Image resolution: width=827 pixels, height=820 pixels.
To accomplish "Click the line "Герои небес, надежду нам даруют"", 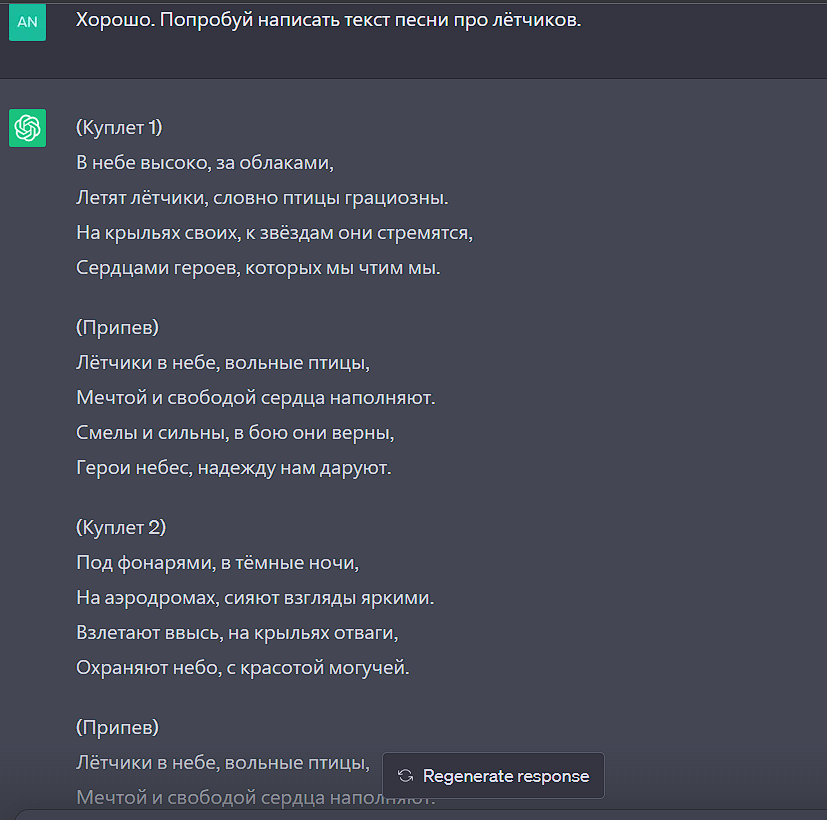I will click(234, 467).
